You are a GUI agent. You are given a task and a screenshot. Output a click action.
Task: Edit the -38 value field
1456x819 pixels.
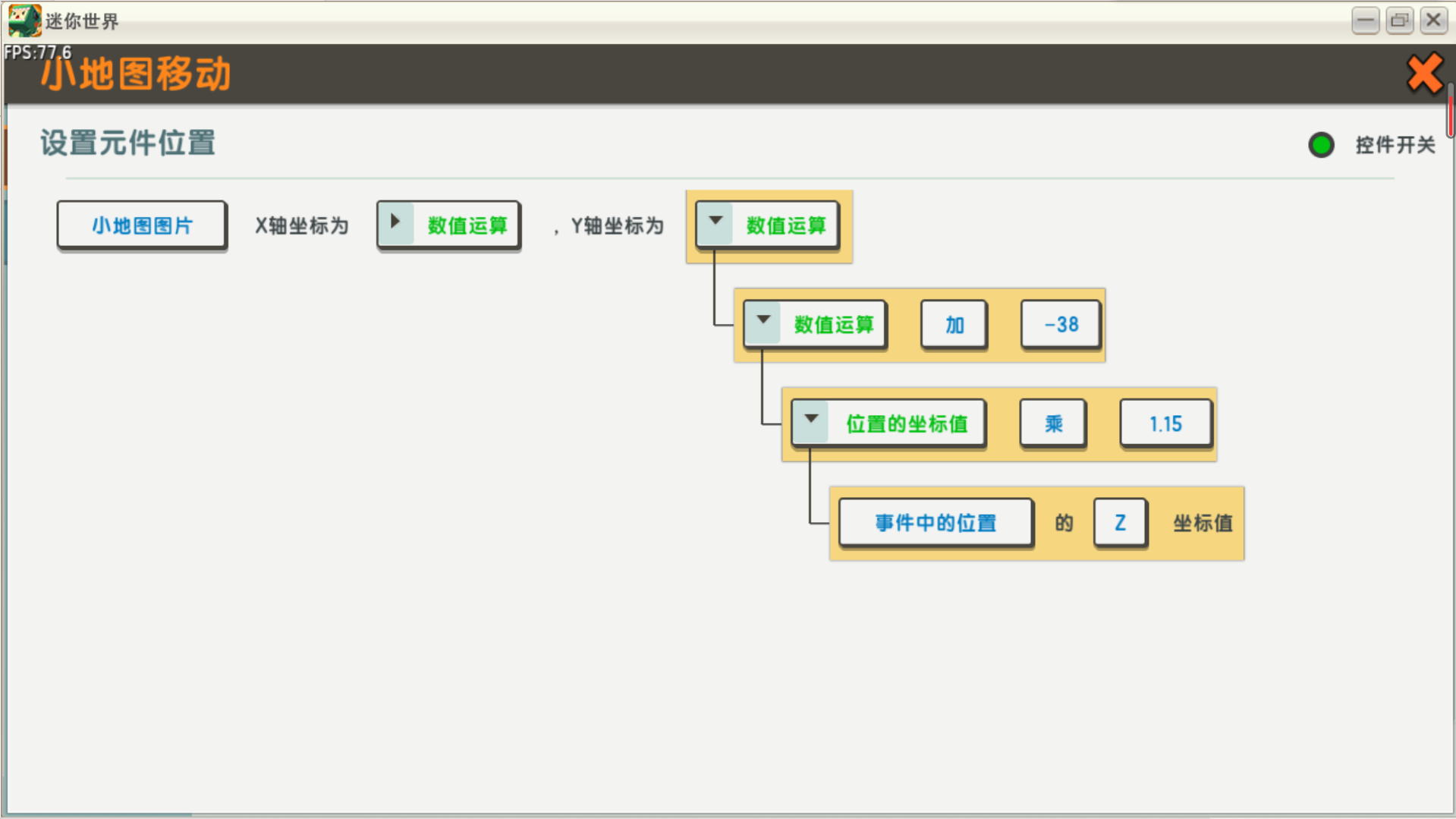point(1061,325)
